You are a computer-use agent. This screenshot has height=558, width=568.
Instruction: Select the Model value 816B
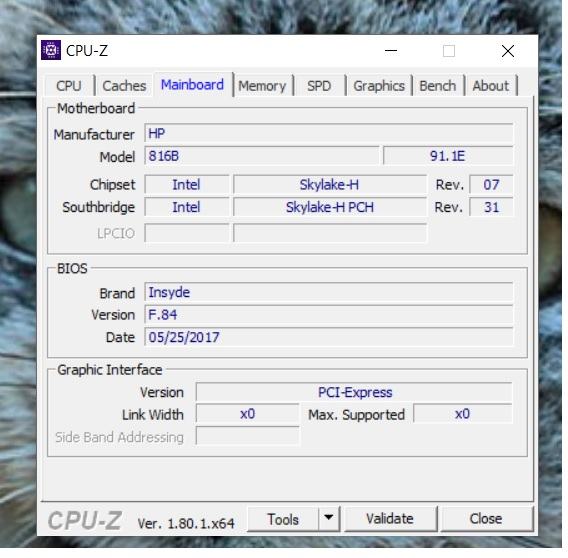pyautogui.click(x=262, y=156)
